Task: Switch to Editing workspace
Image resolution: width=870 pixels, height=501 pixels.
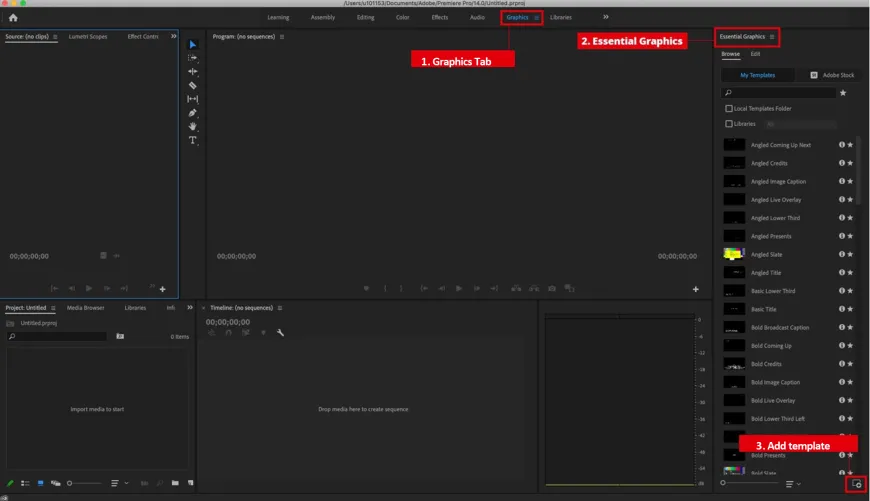Action: point(365,17)
